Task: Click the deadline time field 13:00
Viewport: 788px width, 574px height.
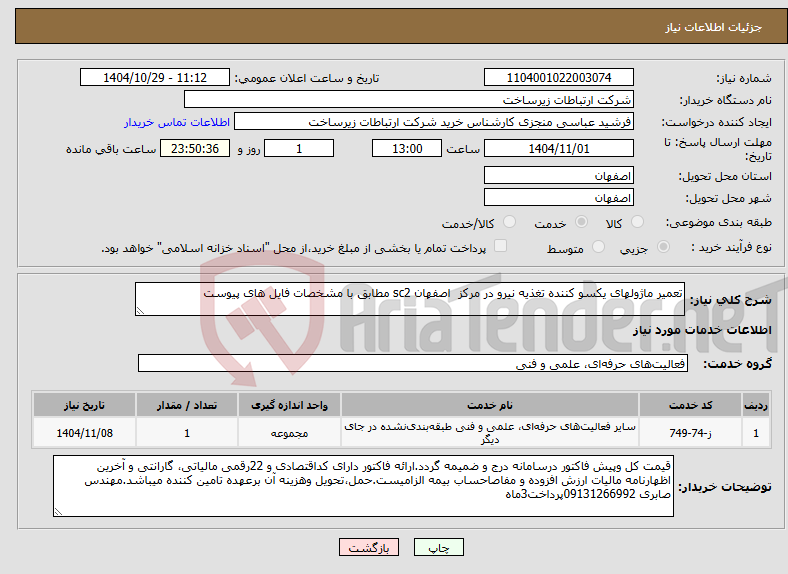Action: pyautogui.click(x=407, y=149)
